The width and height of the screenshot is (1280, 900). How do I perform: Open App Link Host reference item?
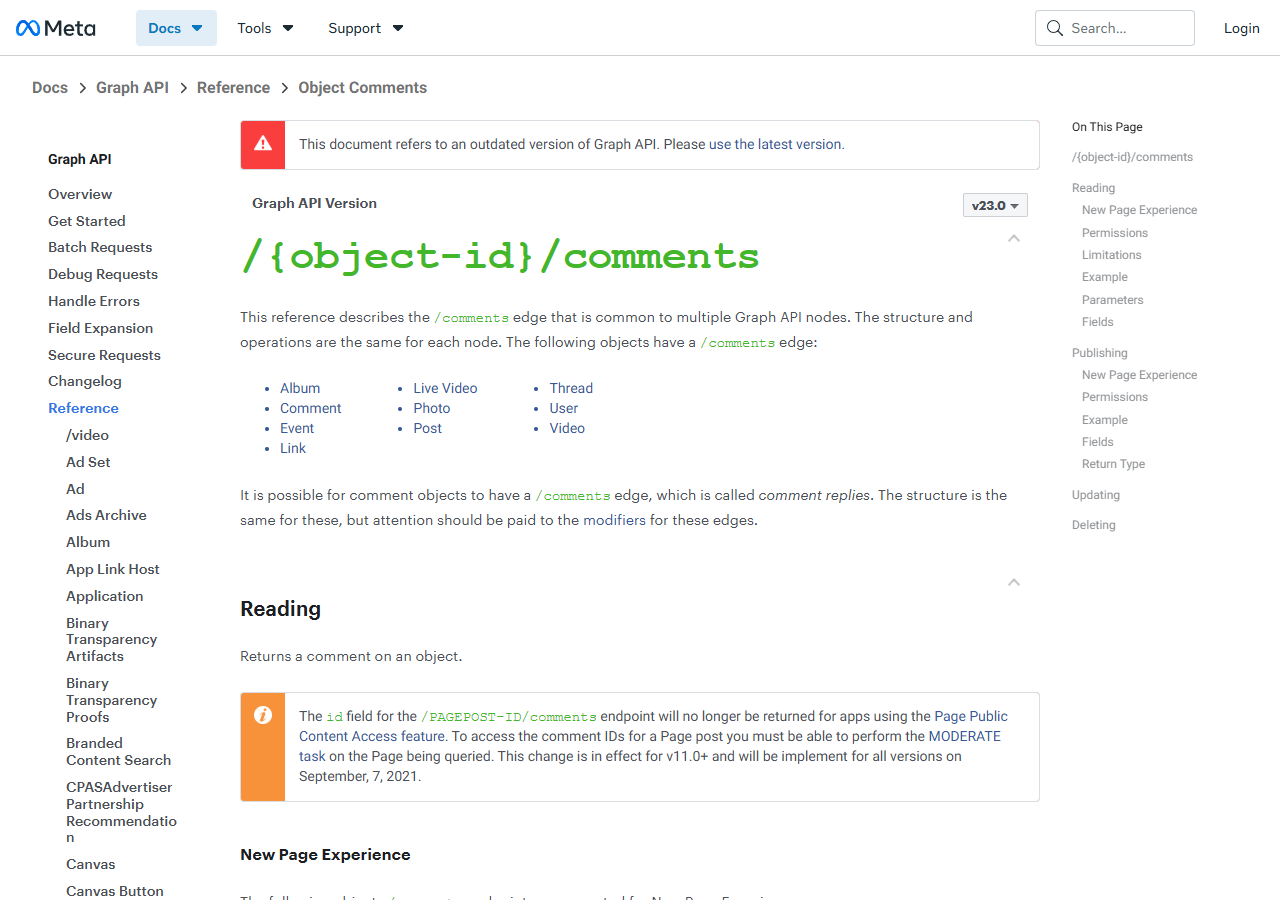pos(113,569)
